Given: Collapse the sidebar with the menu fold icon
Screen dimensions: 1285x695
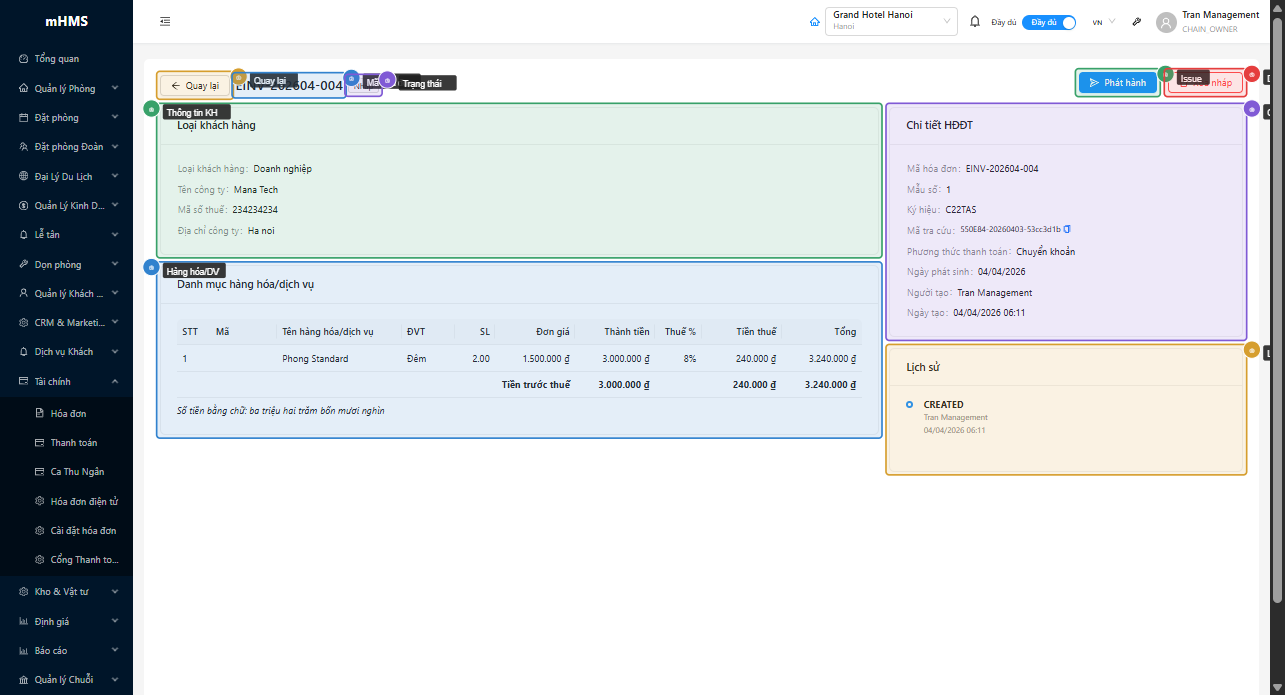Looking at the screenshot, I should (165, 21).
